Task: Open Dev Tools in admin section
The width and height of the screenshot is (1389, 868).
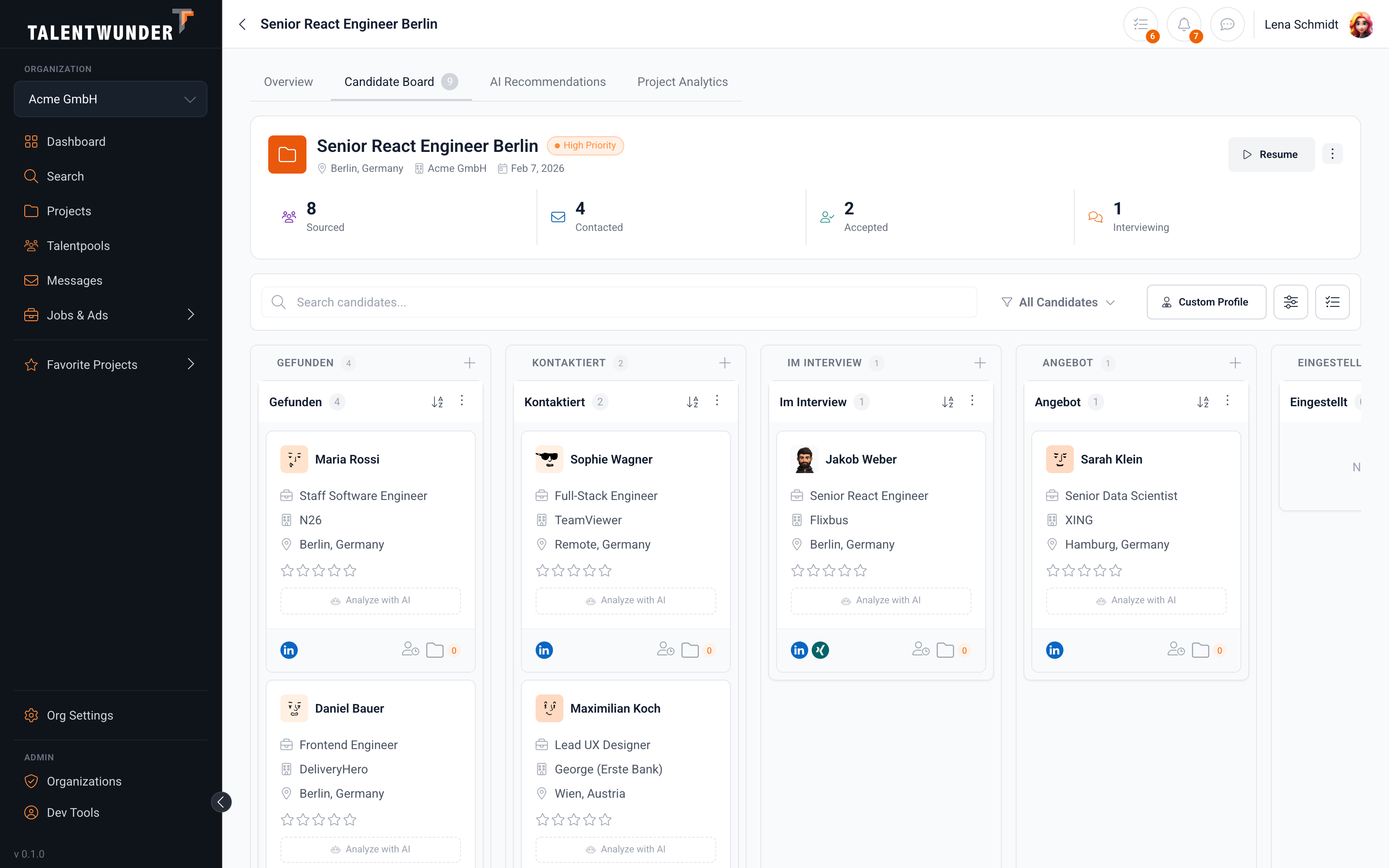Action: coord(110,812)
